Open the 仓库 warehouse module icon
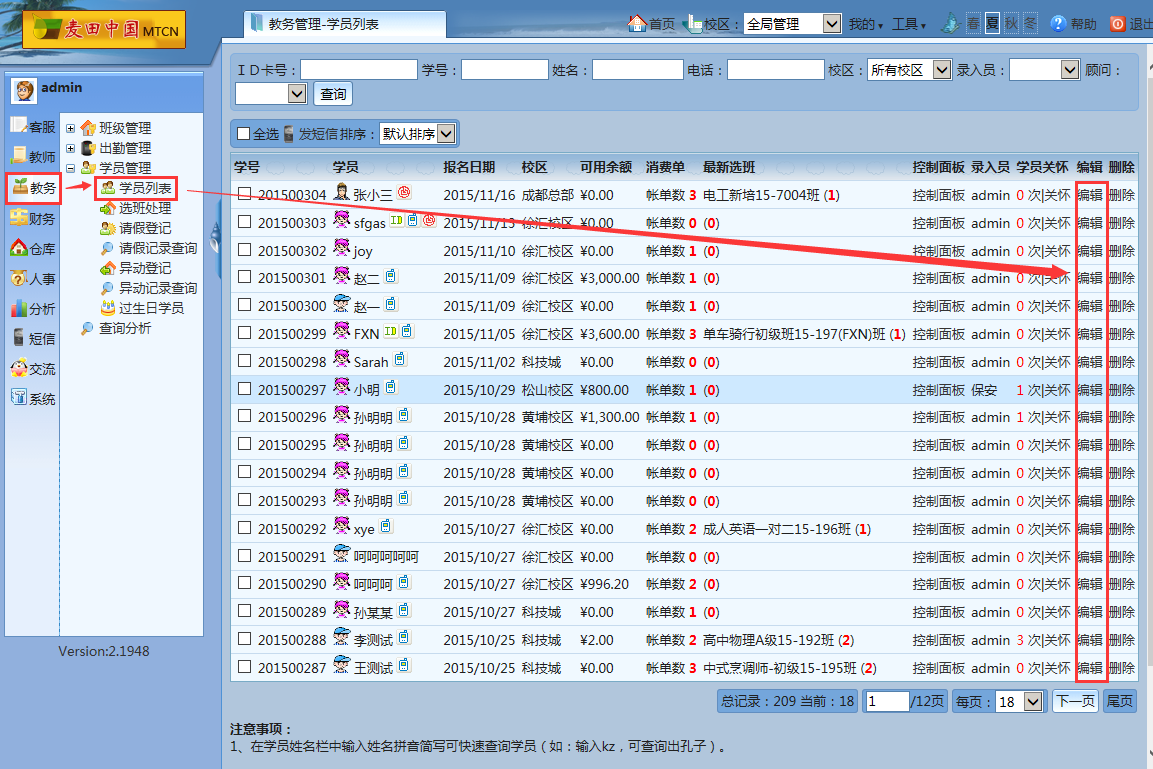Screen dimensions: 1153x769 tap(19, 248)
